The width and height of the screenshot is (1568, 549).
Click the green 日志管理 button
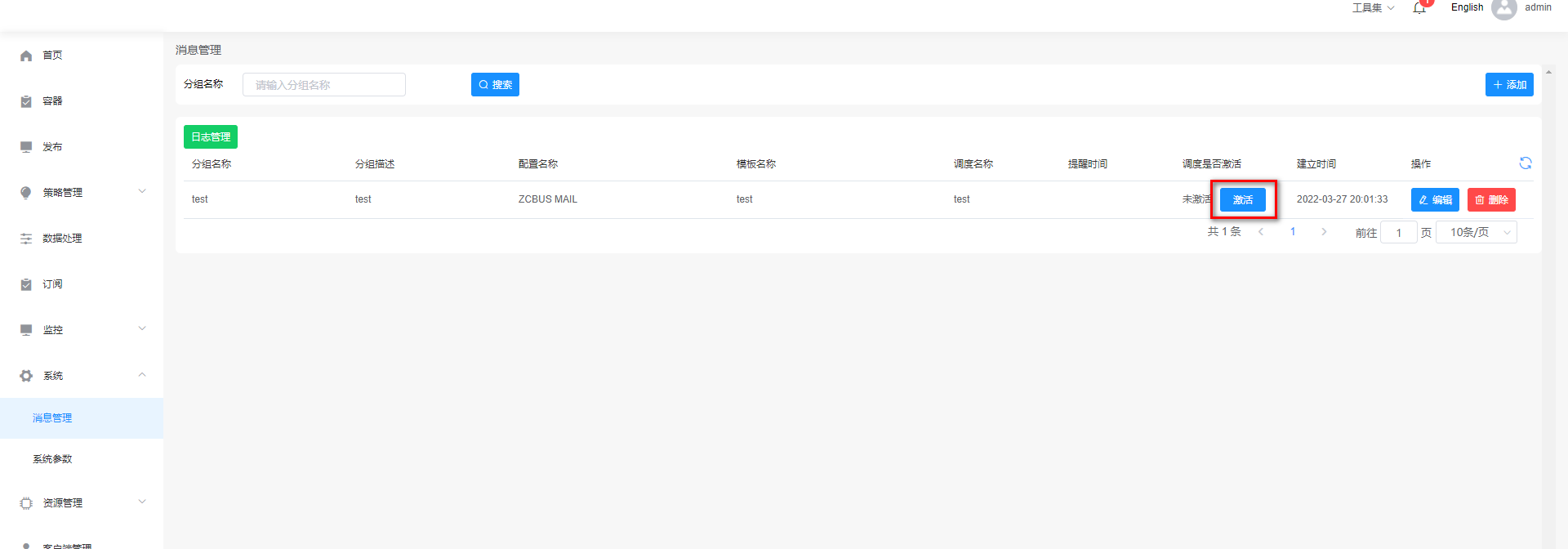click(x=211, y=137)
